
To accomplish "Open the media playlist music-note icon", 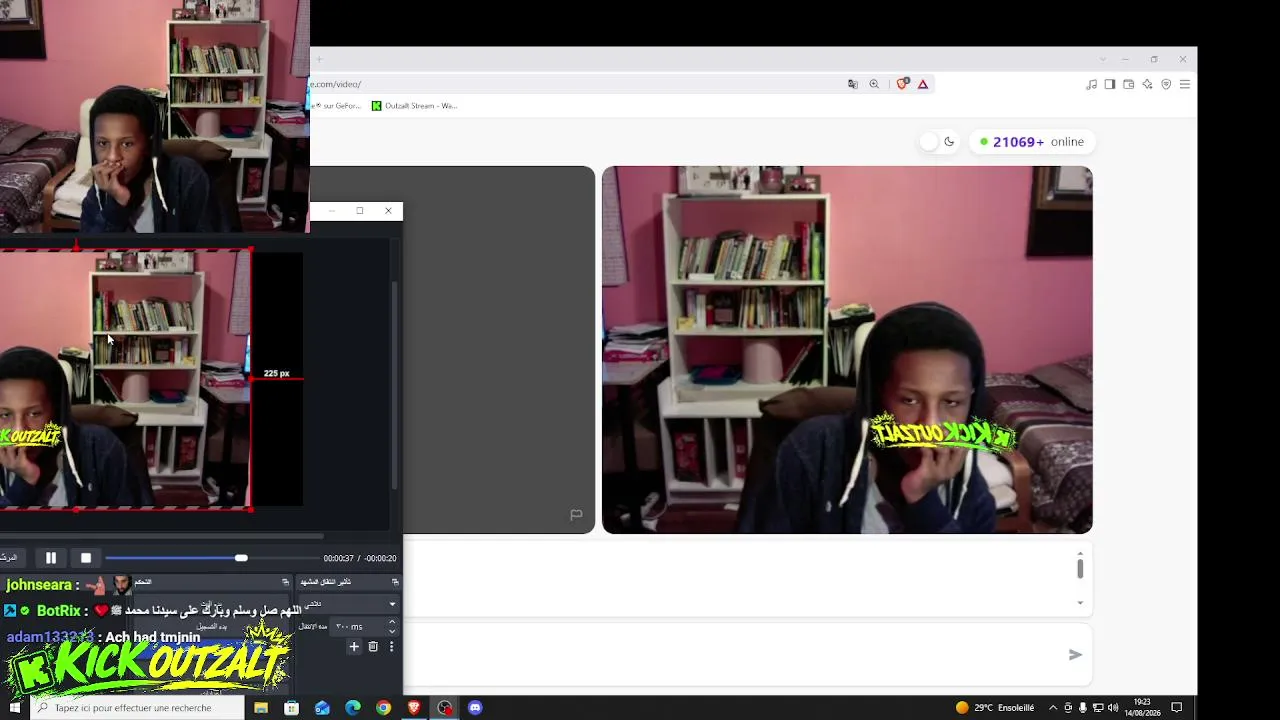I will coord(1091,85).
